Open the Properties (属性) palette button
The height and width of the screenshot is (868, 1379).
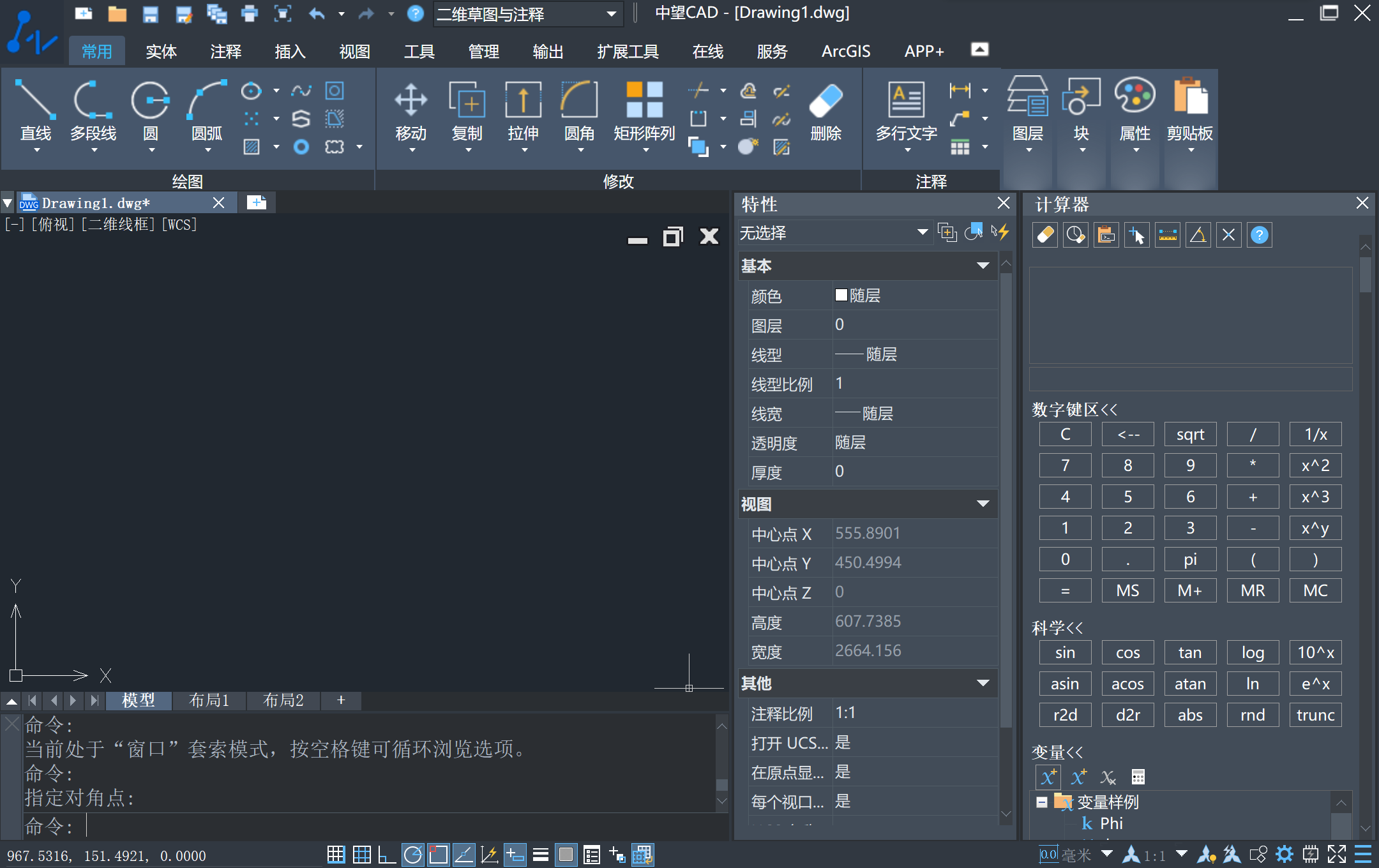[1135, 114]
